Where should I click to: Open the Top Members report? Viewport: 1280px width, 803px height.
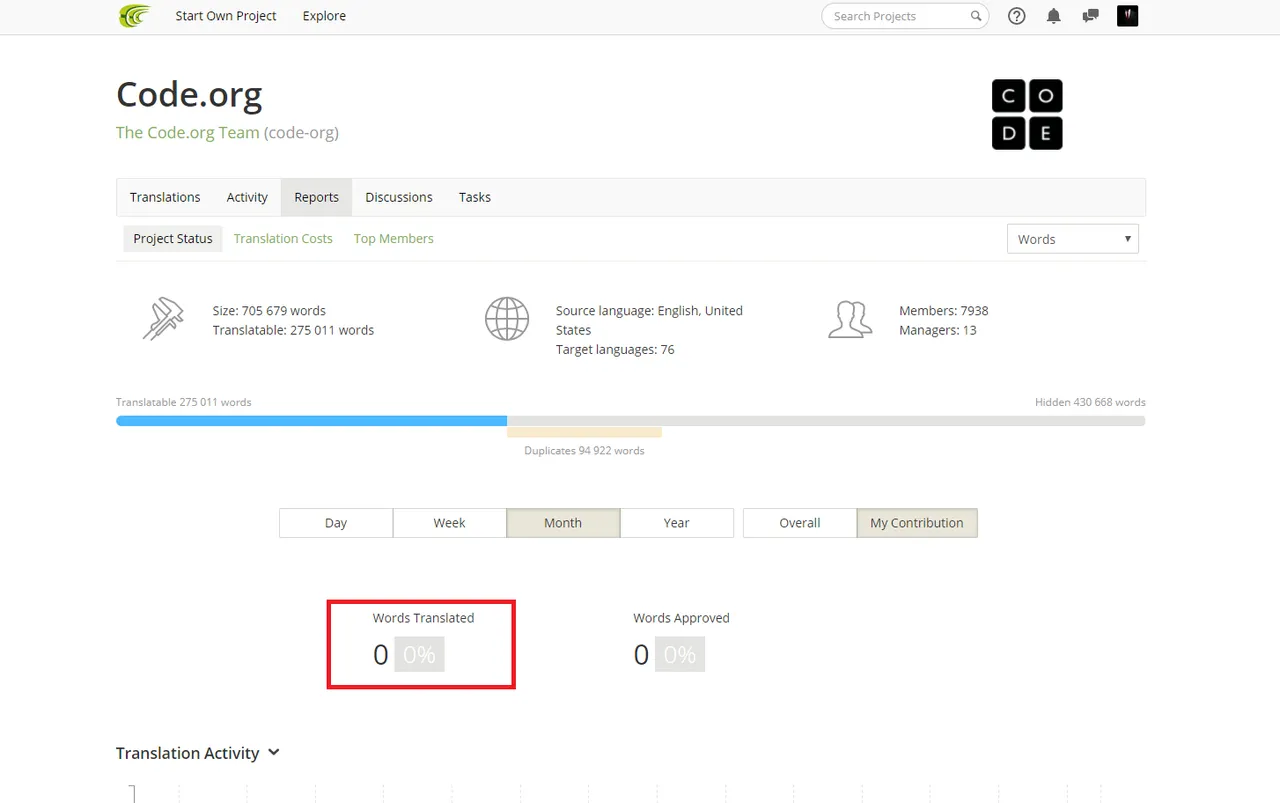click(394, 238)
